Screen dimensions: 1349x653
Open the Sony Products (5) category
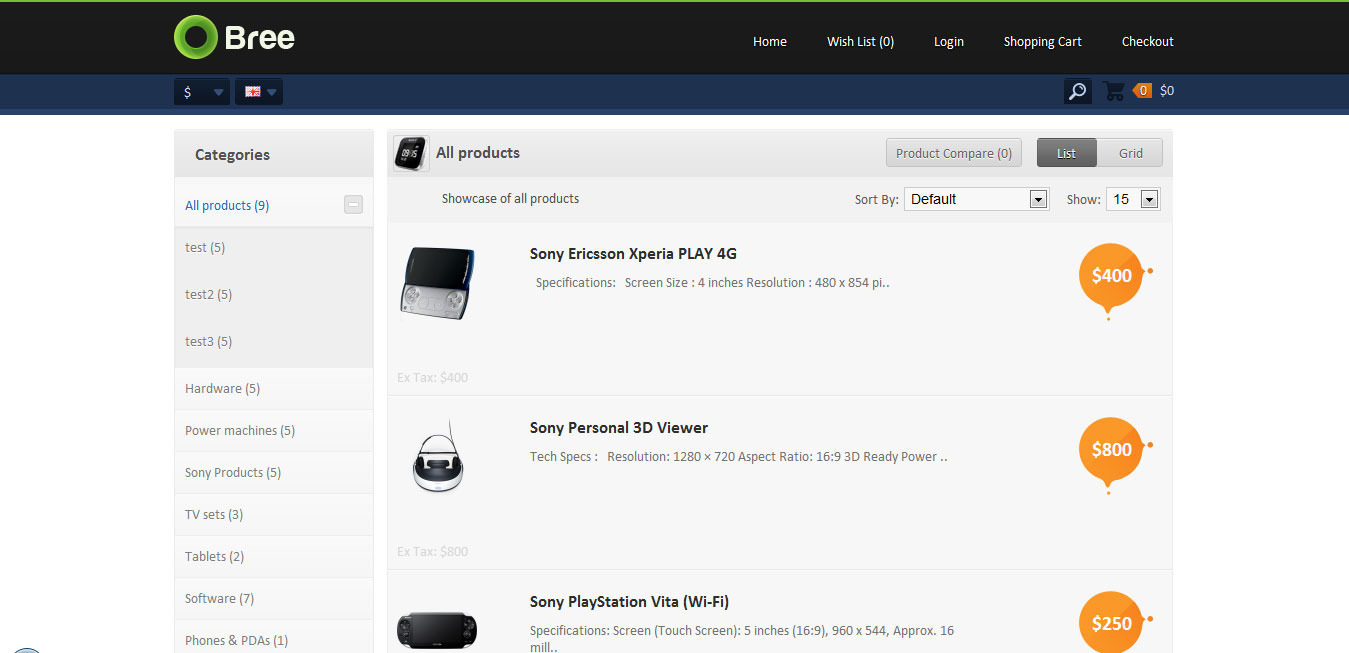click(x=233, y=473)
